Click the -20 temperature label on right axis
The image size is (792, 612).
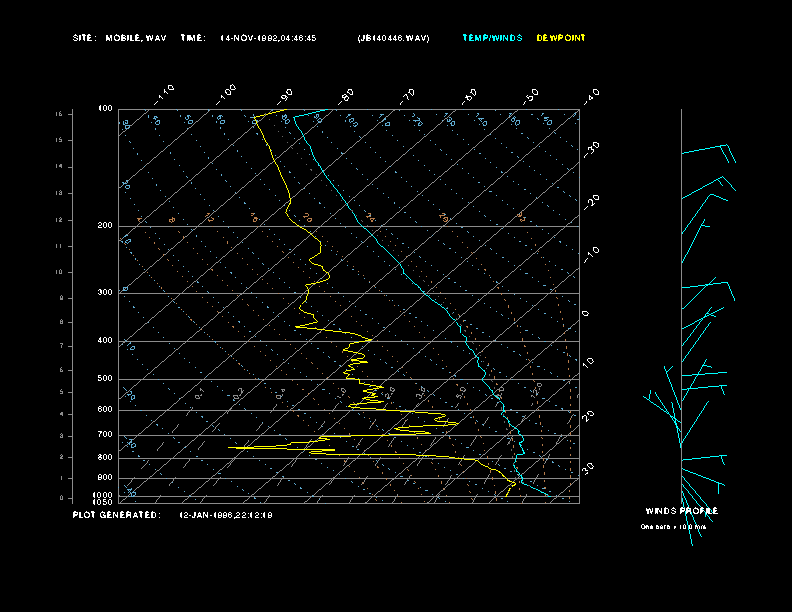[591, 202]
